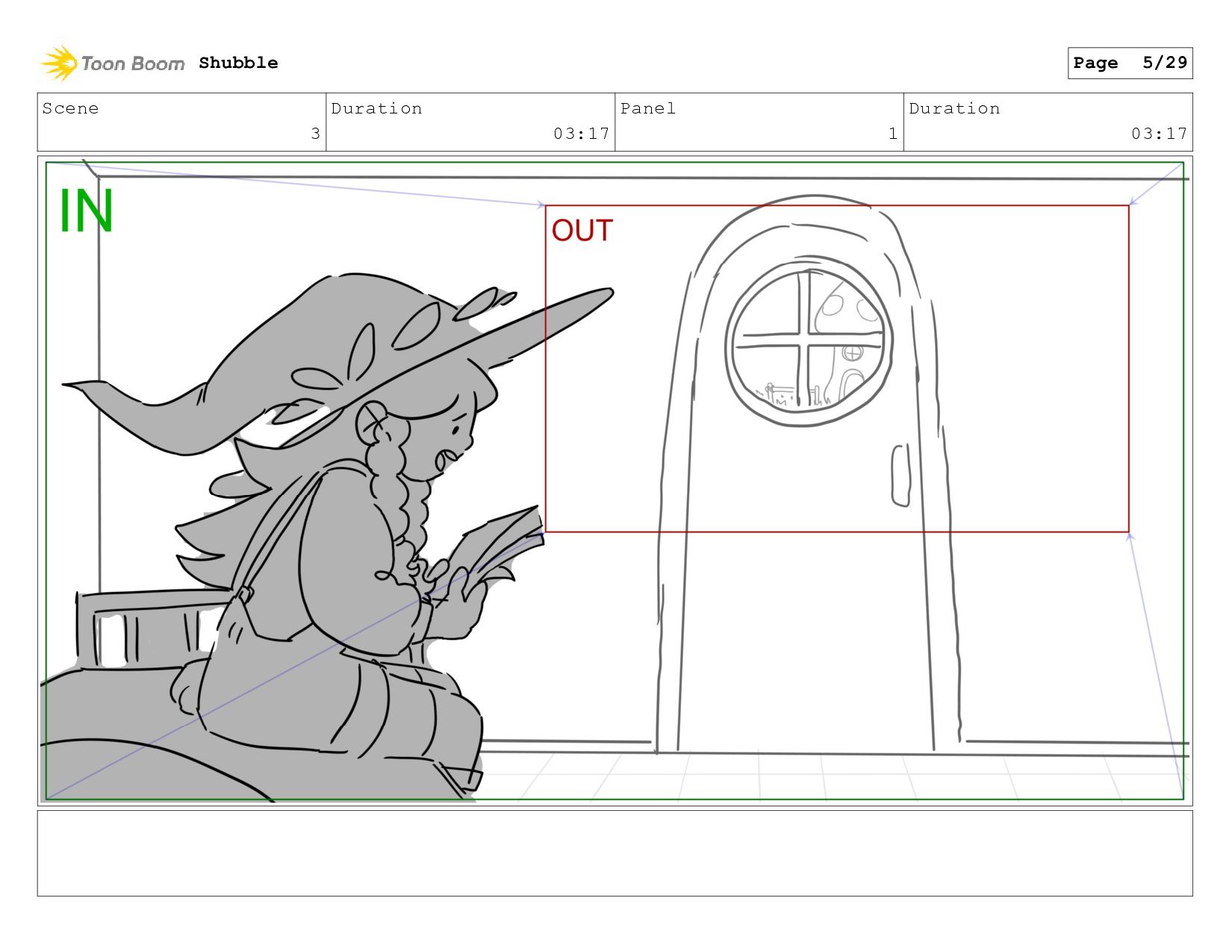Select the Shubble project title text
This screenshot has height=952, width=1232.
[x=238, y=63]
